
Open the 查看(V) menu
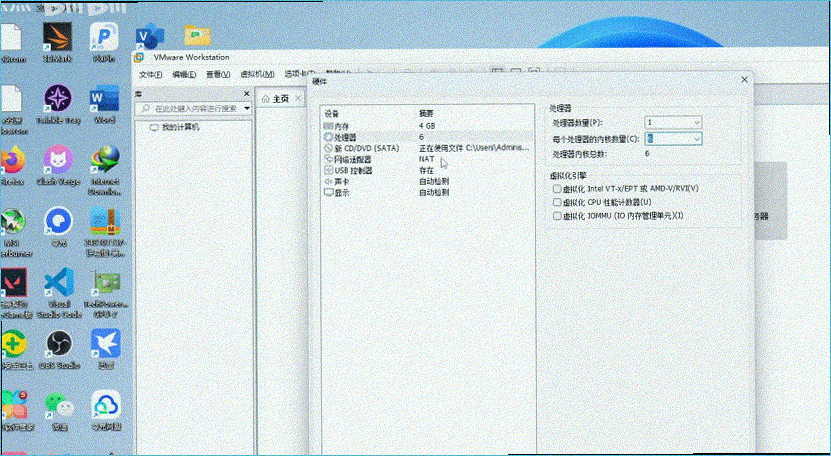click(218, 75)
